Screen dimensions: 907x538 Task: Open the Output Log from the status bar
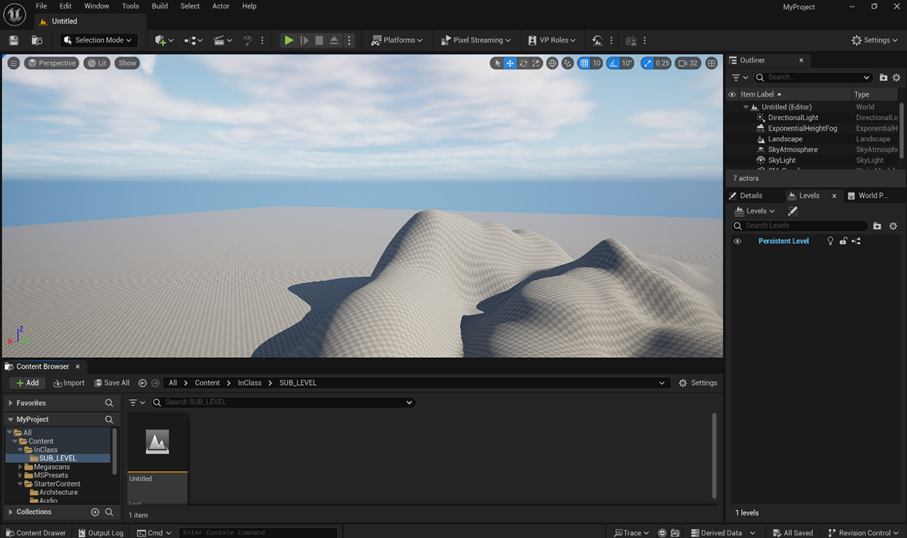pyautogui.click(x=101, y=533)
